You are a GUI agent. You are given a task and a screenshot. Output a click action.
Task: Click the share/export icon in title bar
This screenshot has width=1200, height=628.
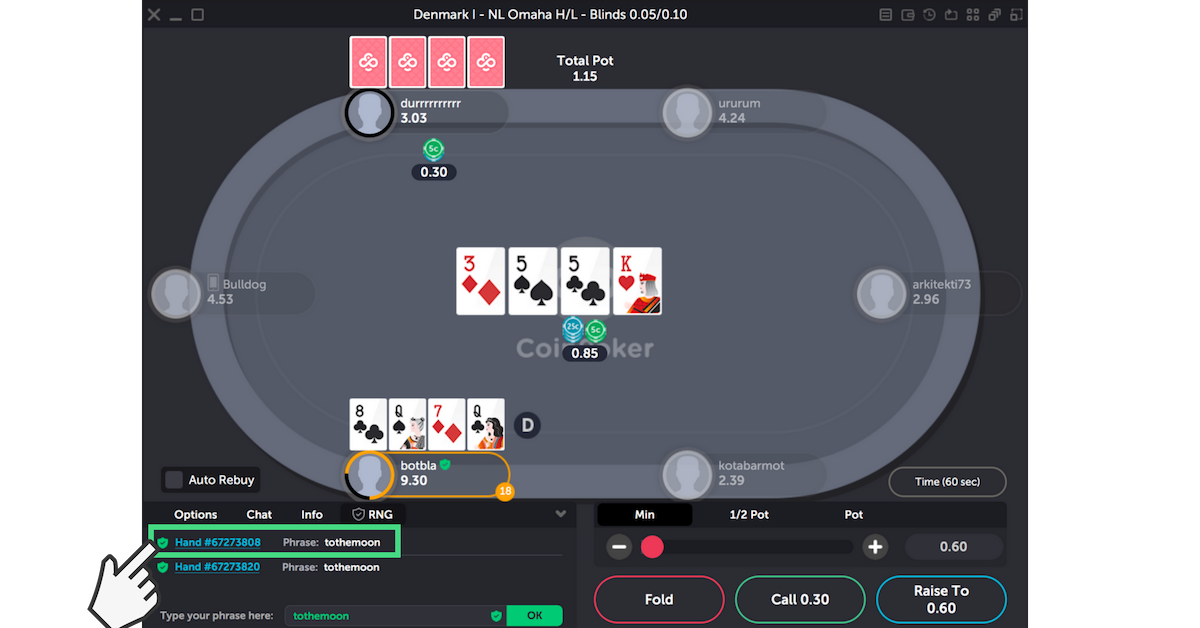(x=951, y=14)
